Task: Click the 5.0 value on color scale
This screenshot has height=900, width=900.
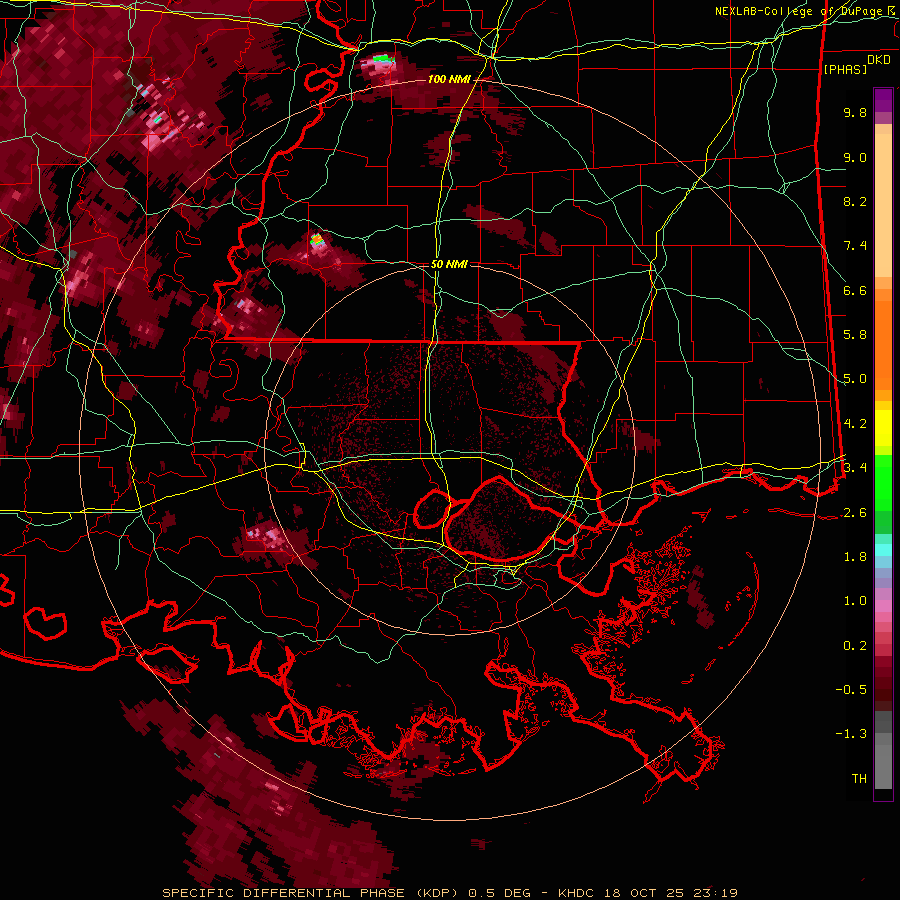Action: coord(855,379)
